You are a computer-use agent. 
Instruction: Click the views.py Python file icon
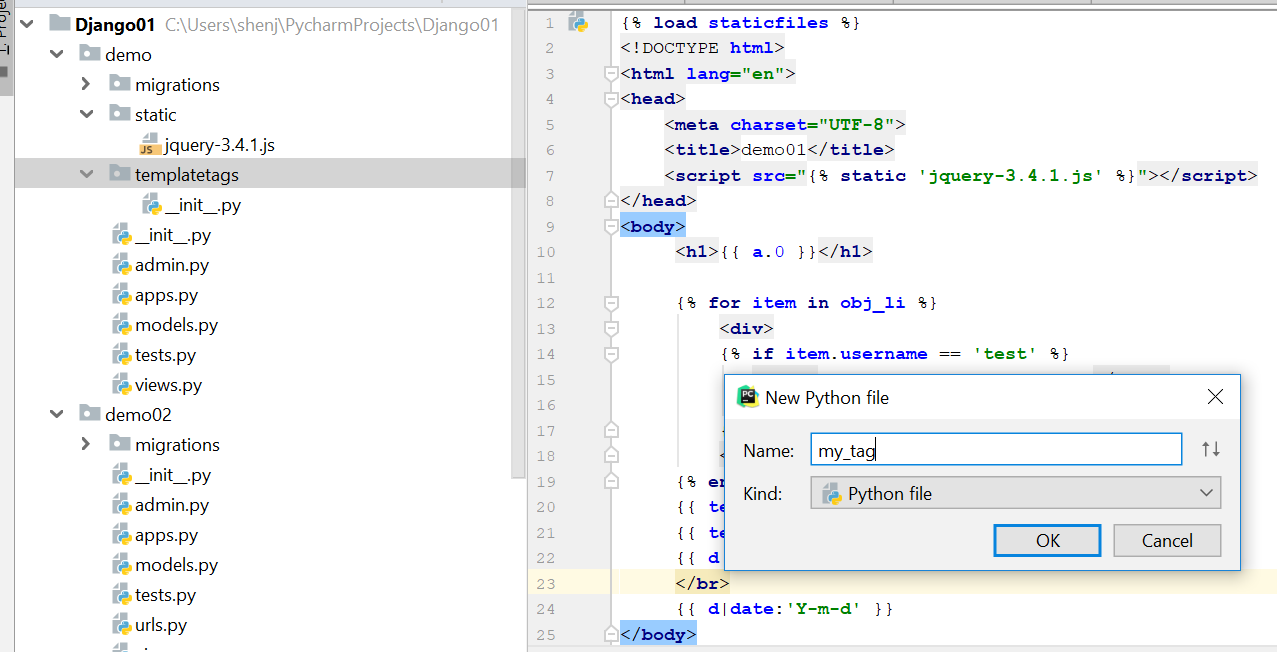(x=121, y=385)
